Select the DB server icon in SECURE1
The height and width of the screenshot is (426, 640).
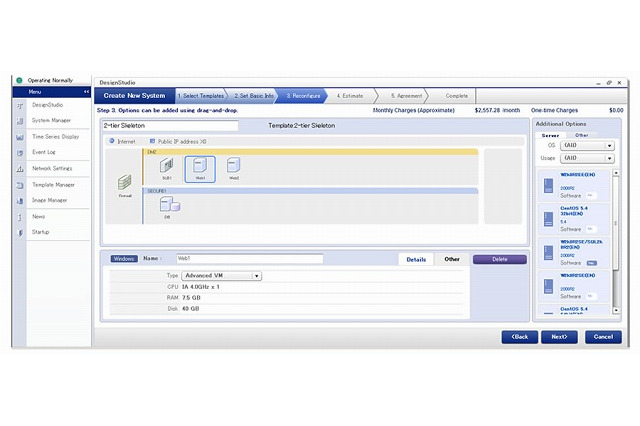point(167,206)
